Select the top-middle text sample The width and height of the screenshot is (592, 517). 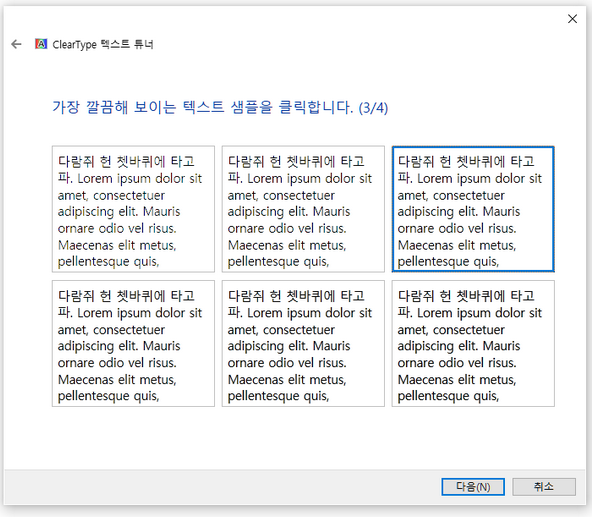point(303,209)
